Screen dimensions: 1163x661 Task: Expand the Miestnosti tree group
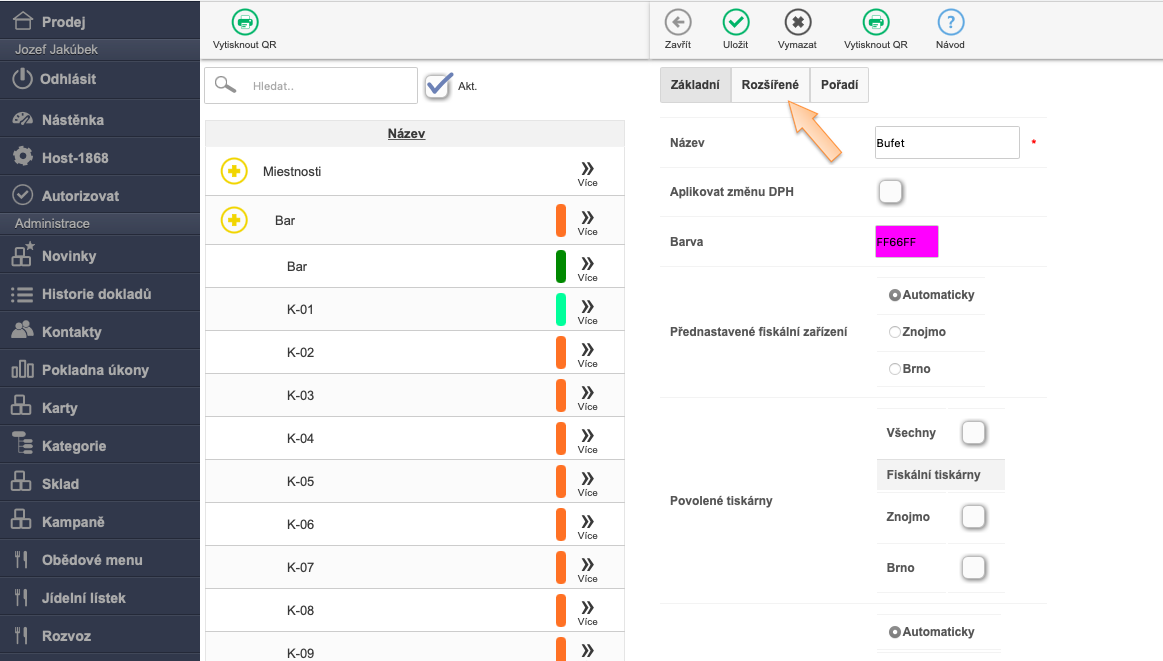coord(234,171)
